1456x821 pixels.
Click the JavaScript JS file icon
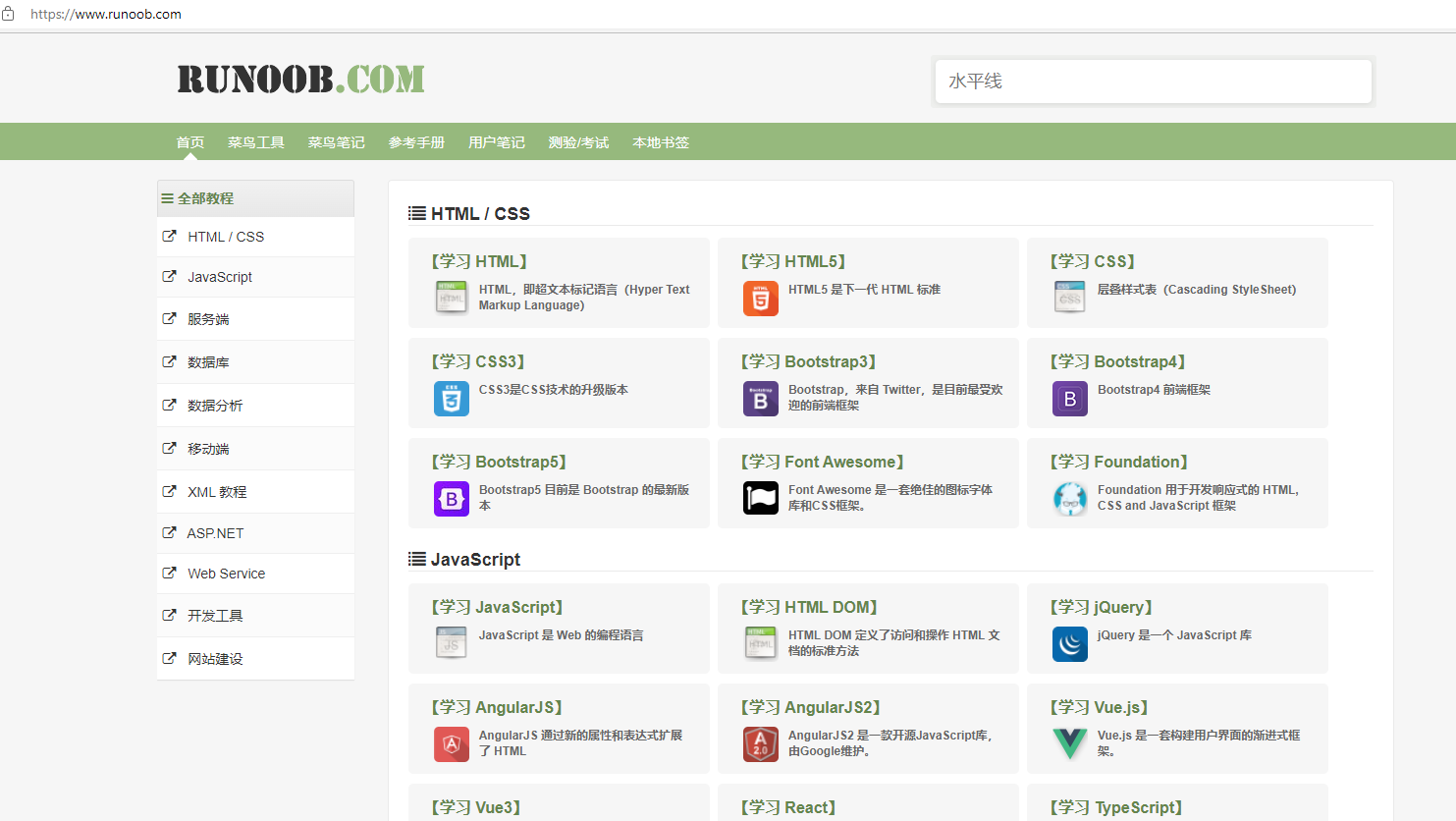tap(452, 643)
